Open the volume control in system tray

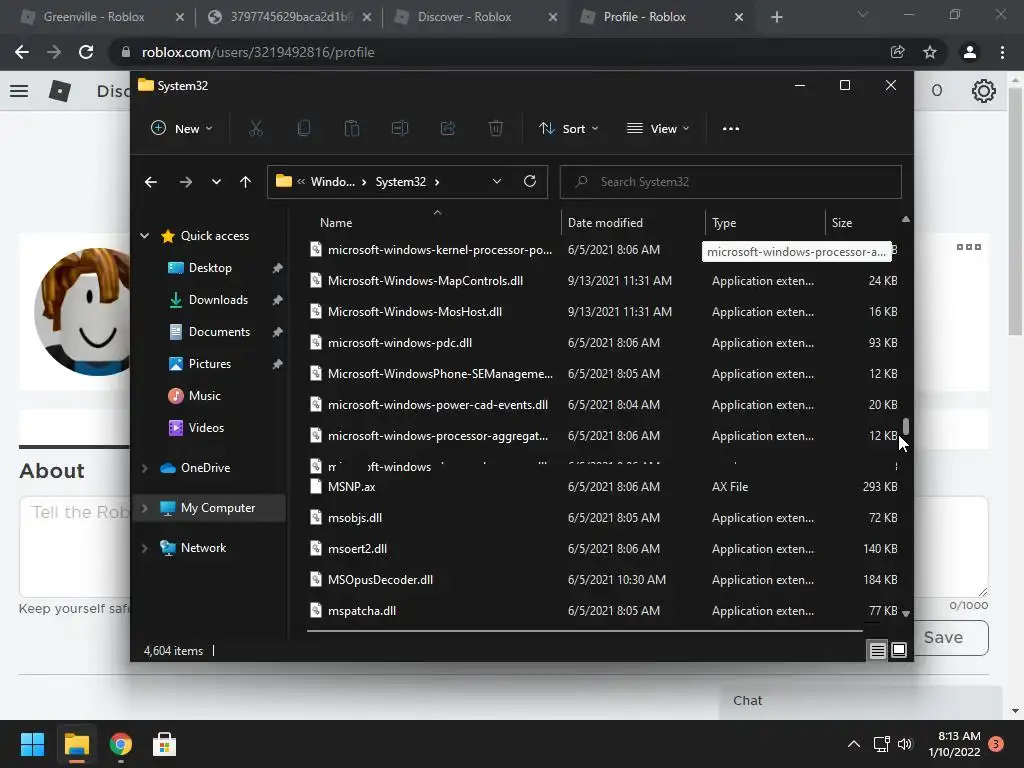click(x=904, y=744)
